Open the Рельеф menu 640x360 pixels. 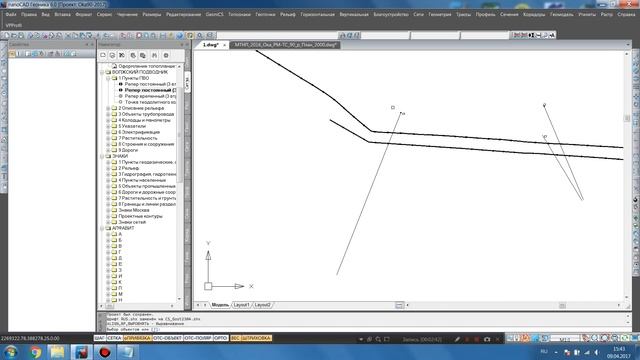[288, 14]
